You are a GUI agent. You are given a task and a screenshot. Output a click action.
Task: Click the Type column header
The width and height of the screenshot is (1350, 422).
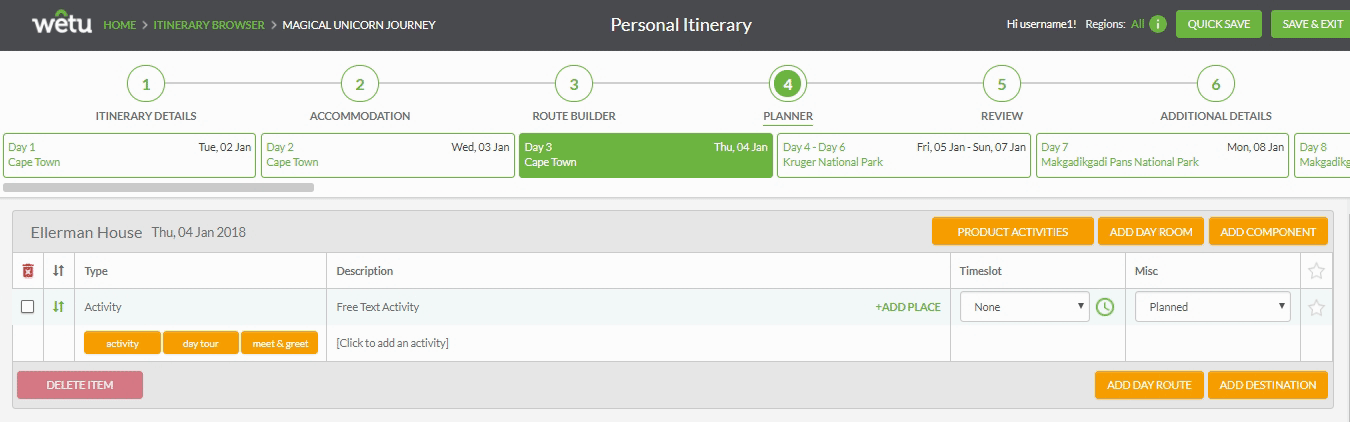coord(96,271)
